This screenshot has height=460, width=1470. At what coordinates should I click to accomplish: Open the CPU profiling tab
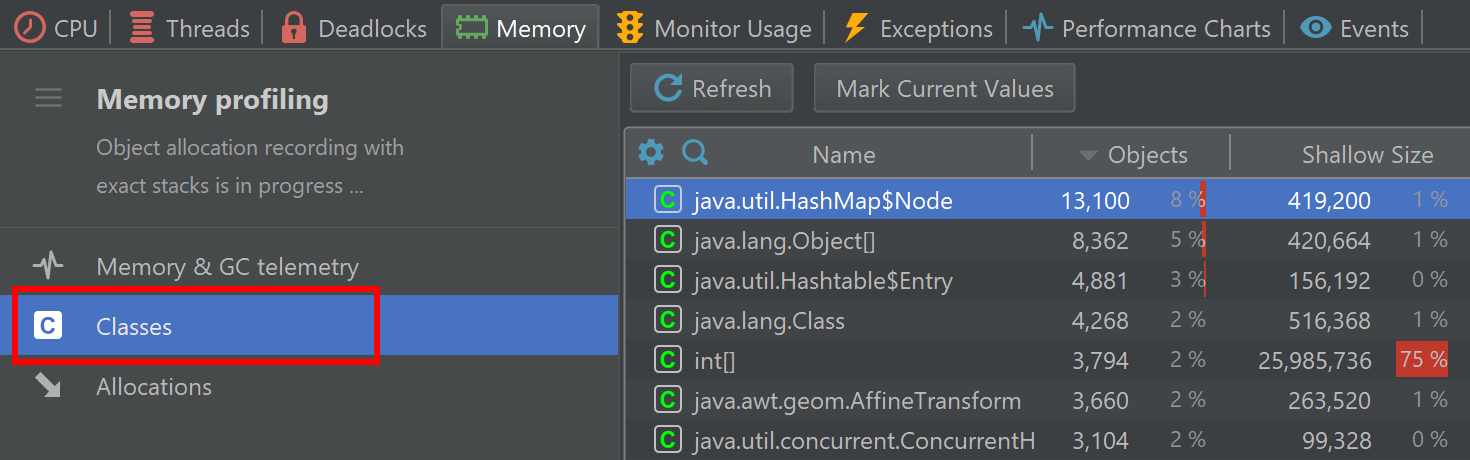pyautogui.click(x=57, y=28)
